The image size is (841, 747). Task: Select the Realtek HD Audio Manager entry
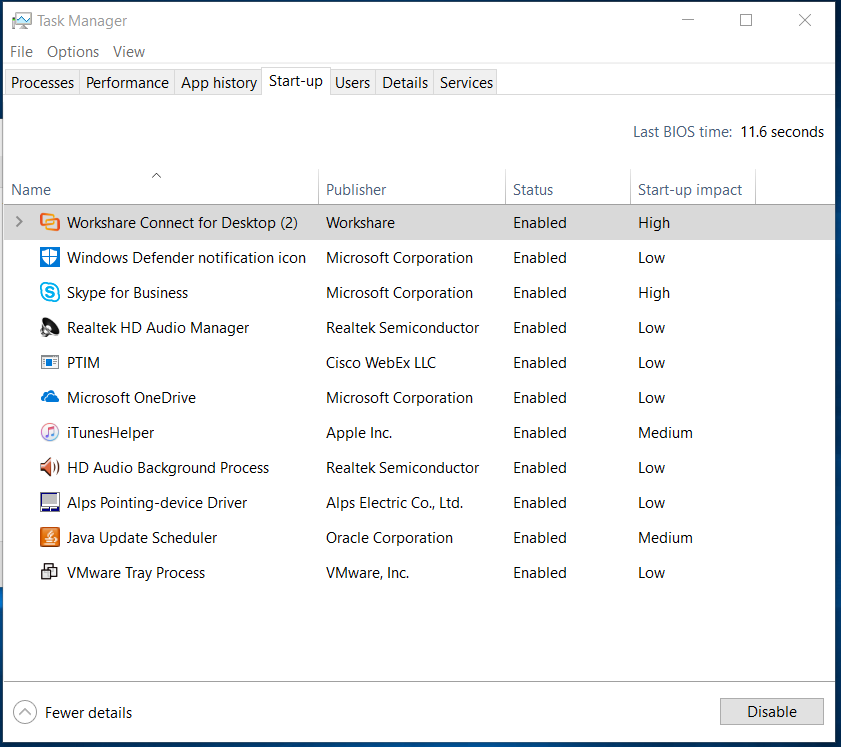[419, 328]
